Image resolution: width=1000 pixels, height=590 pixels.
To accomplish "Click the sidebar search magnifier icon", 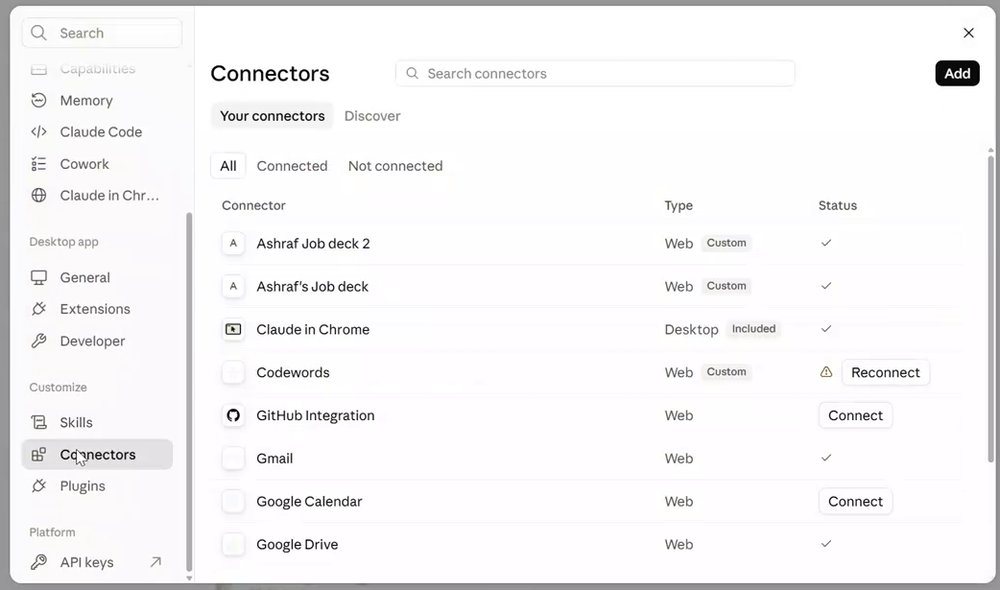I will click(39, 33).
